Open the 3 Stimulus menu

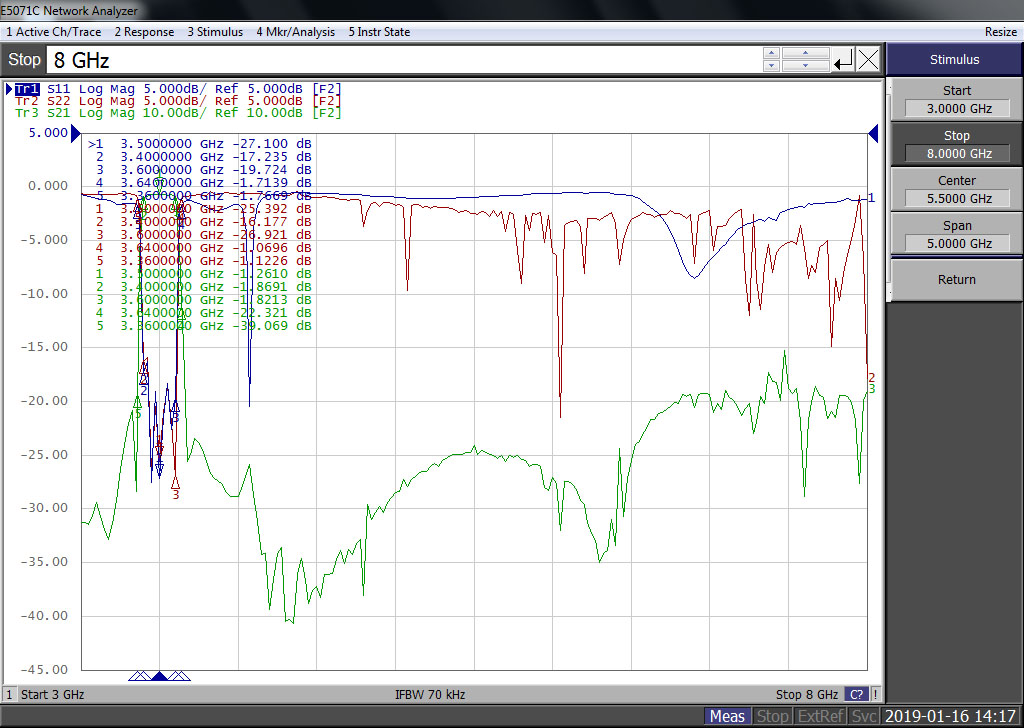(215, 32)
